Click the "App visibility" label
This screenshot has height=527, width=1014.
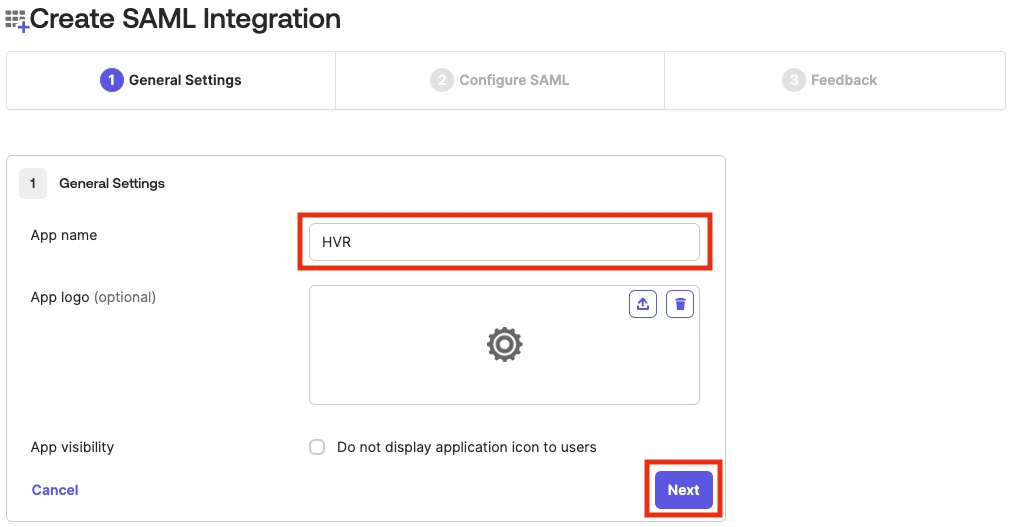click(72, 447)
